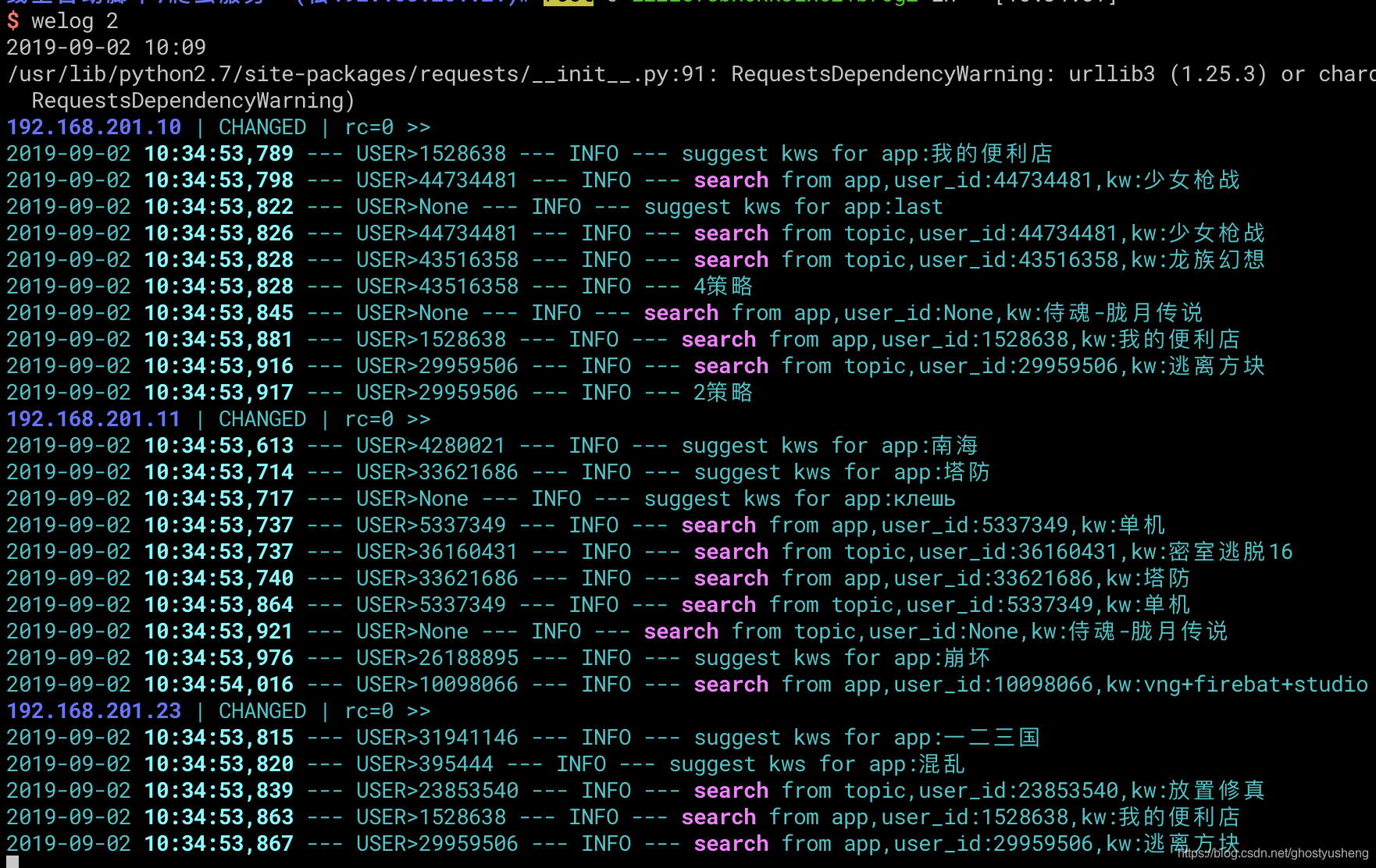This screenshot has width=1376, height=868.
Task: Click 'suggest kws for app:混乱' text
Action: pos(817,764)
